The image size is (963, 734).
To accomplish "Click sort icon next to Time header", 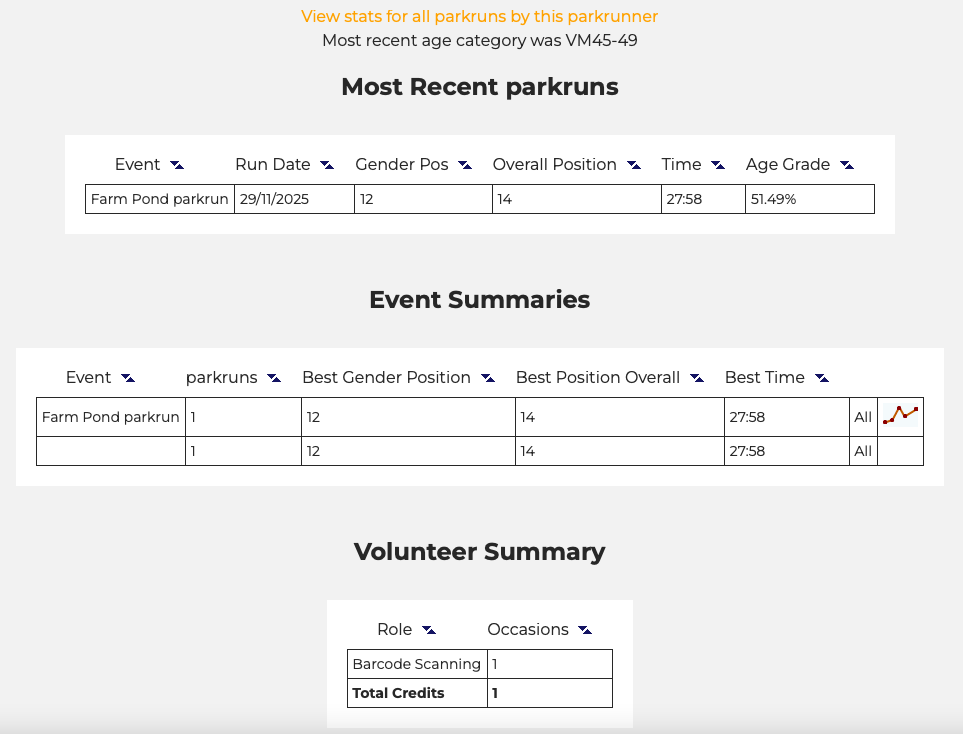I will click(718, 165).
